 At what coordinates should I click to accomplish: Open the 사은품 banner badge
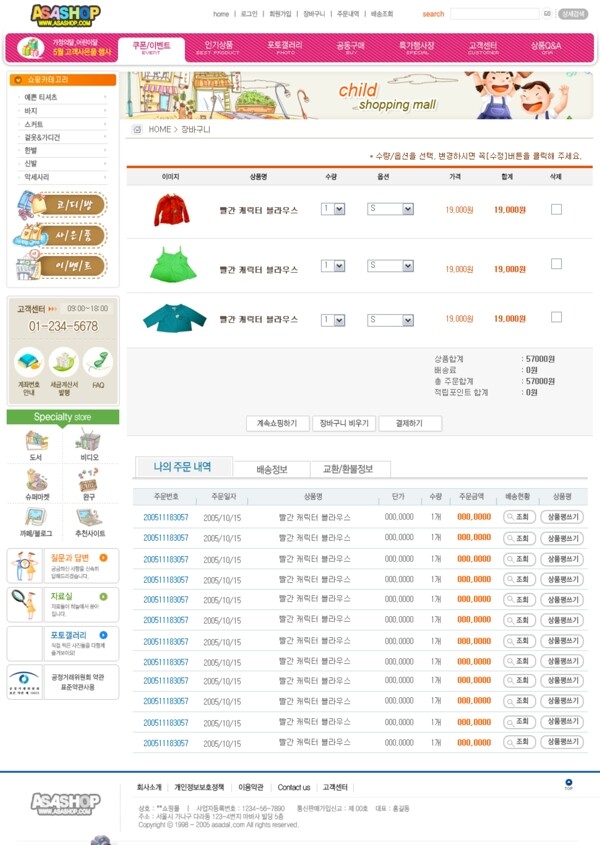tap(60, 236)
